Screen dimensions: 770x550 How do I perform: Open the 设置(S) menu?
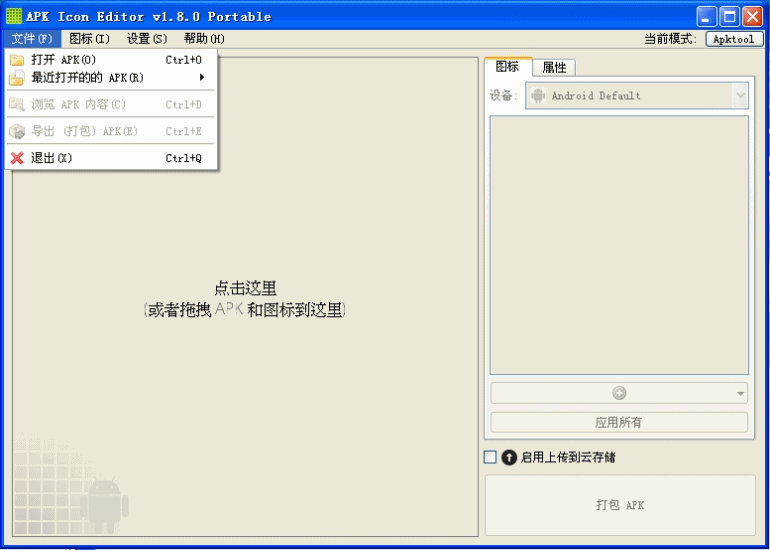(x=147, y=38)
